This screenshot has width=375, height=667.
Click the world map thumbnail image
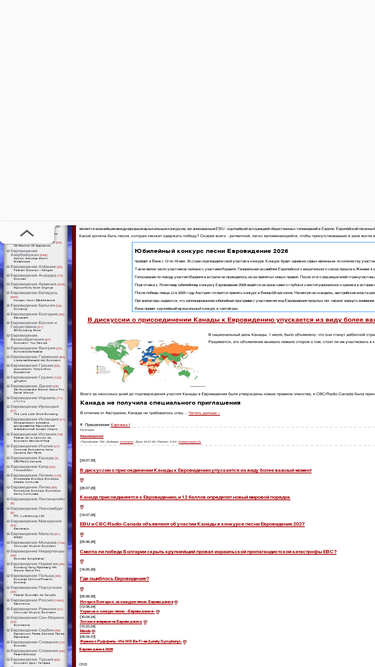coord(147,362)
